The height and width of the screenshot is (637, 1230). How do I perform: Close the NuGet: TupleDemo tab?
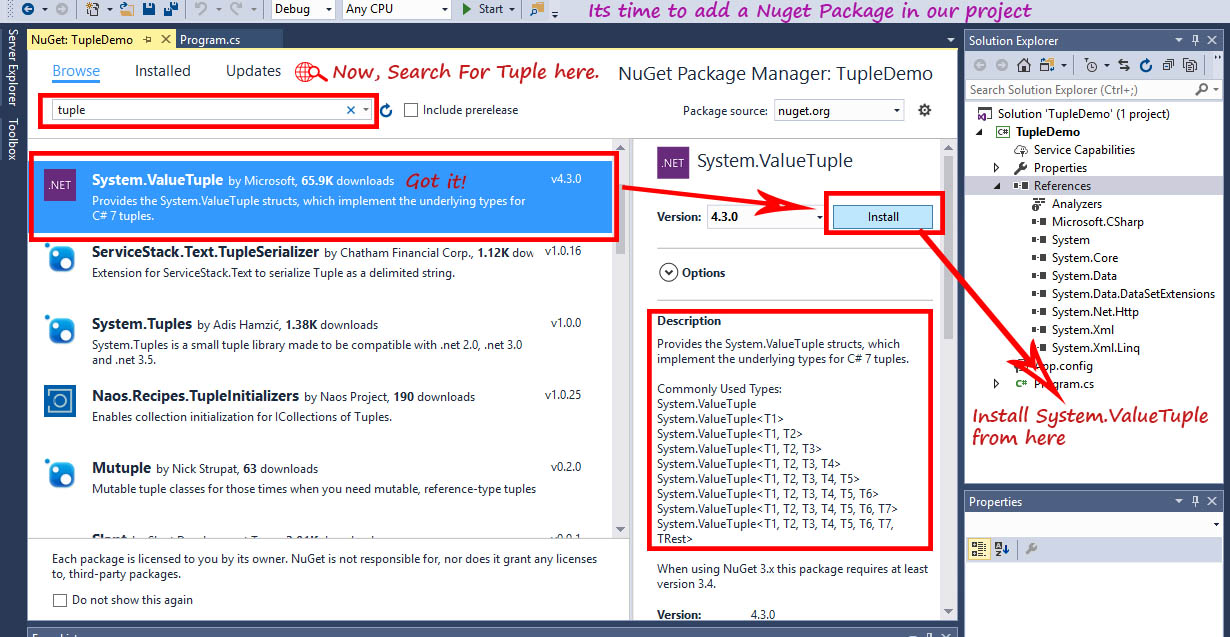pyautogui.click(x=164, y=40)
